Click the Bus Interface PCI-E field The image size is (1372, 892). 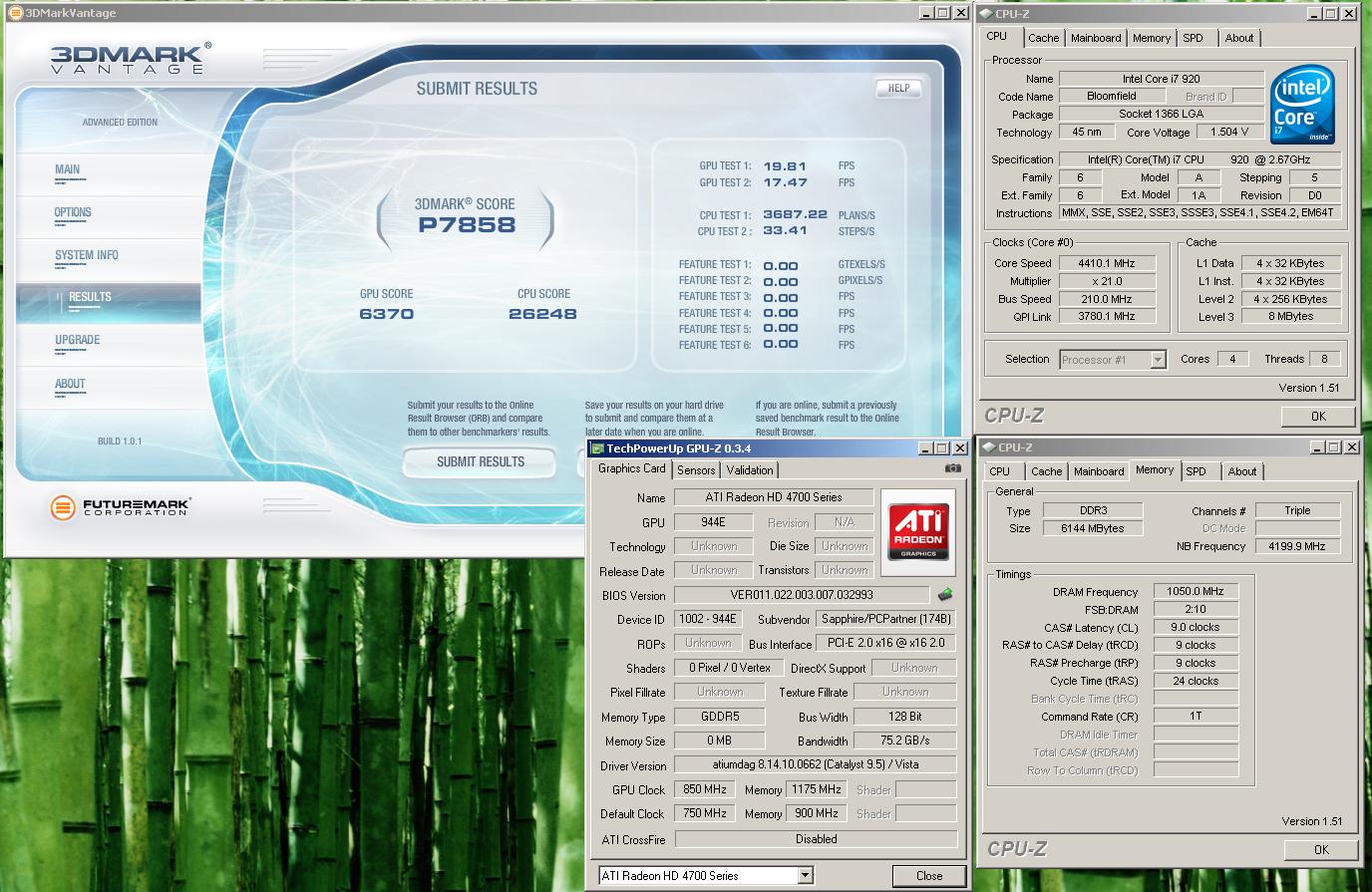(885, 643)
